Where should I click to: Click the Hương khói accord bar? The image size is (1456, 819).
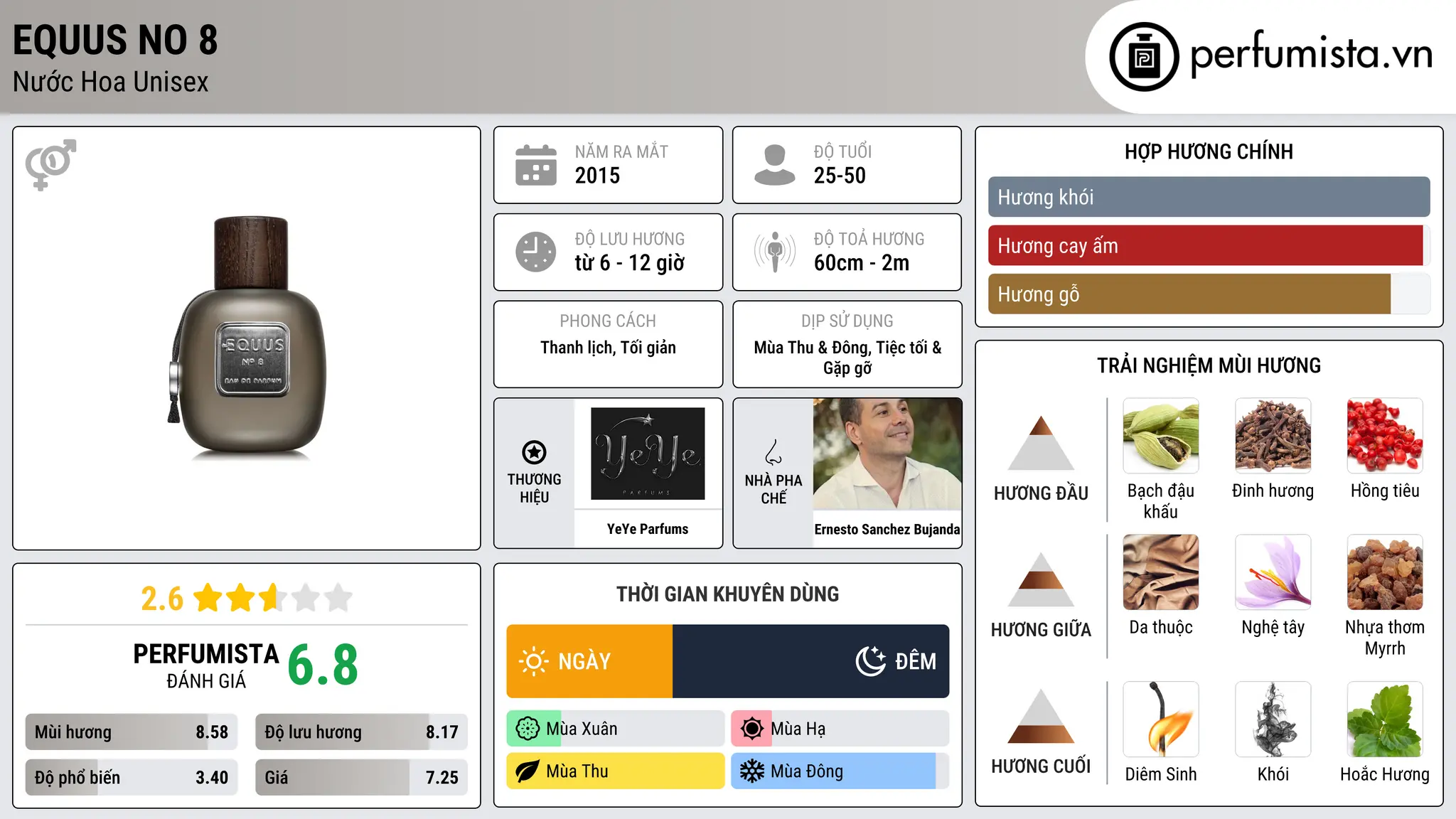click(1209, 197)
